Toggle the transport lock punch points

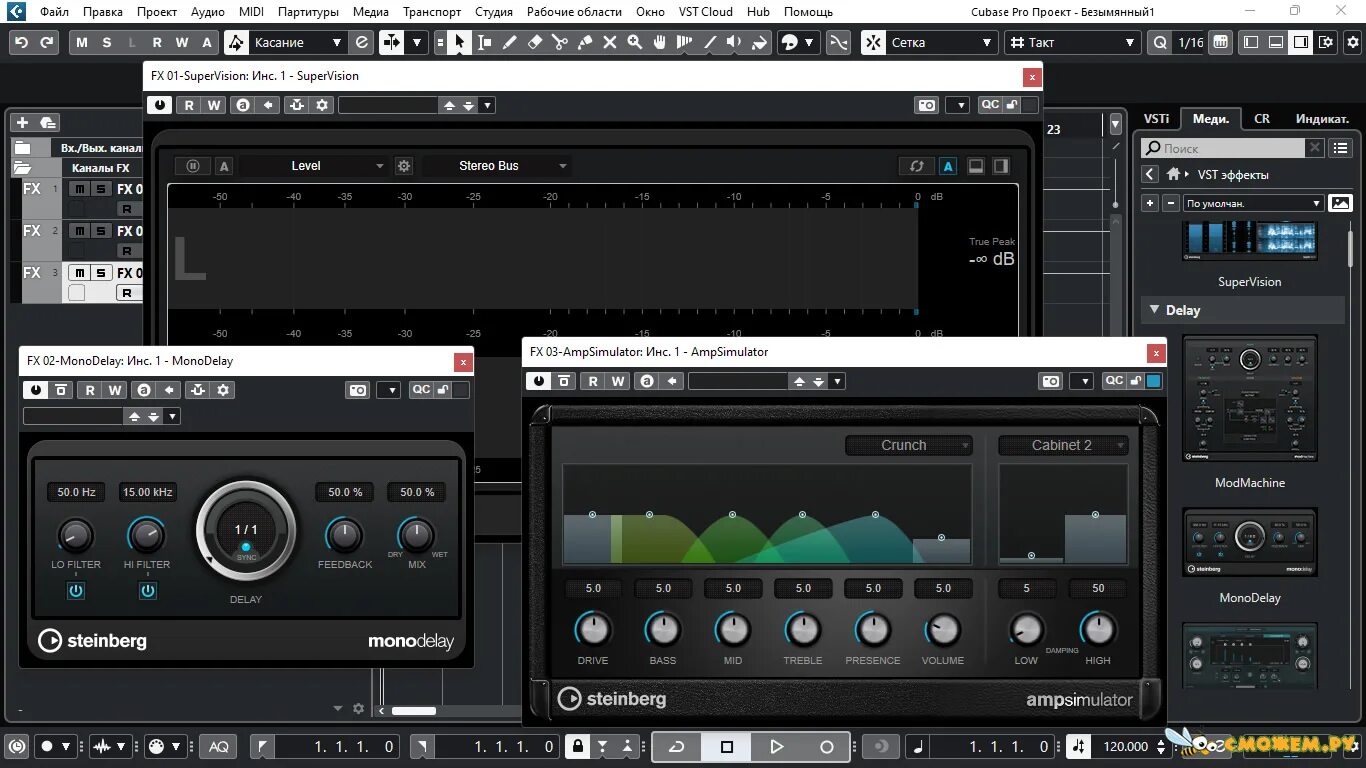[577, 746]
